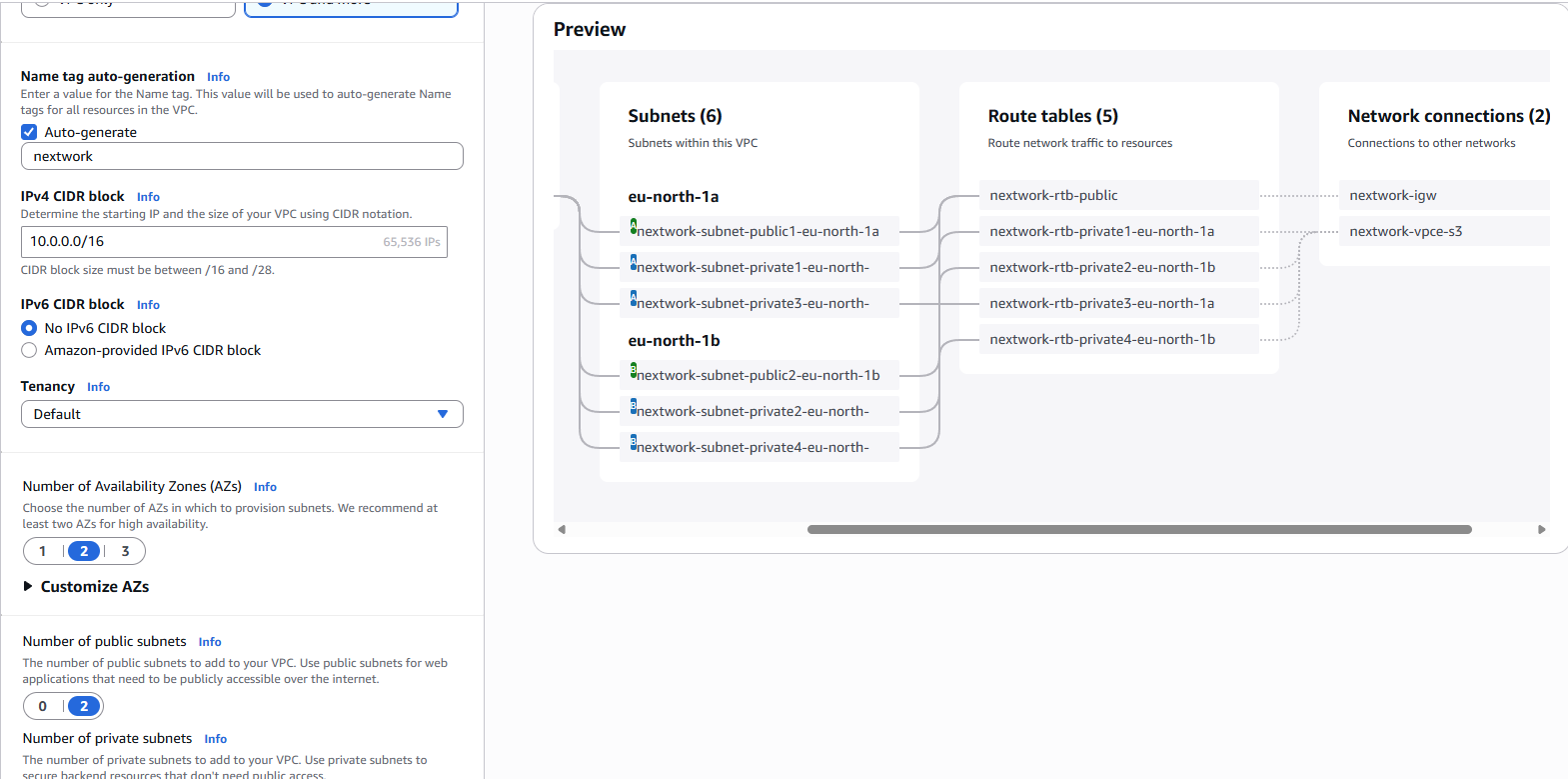
Task: Choose Amazon-provided IPv6 CIDR block
Action: click(29, 350)
